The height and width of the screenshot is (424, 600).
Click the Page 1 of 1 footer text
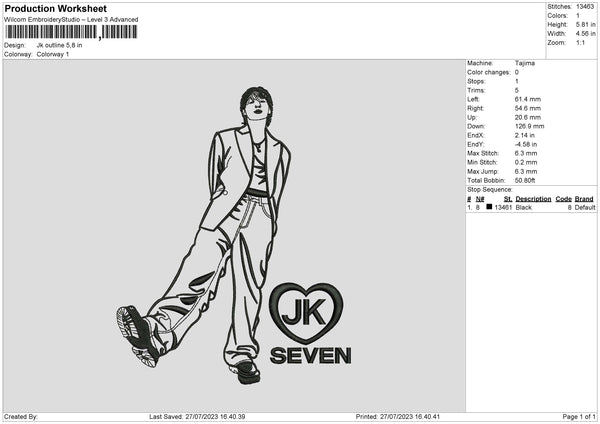coord(578,416)
